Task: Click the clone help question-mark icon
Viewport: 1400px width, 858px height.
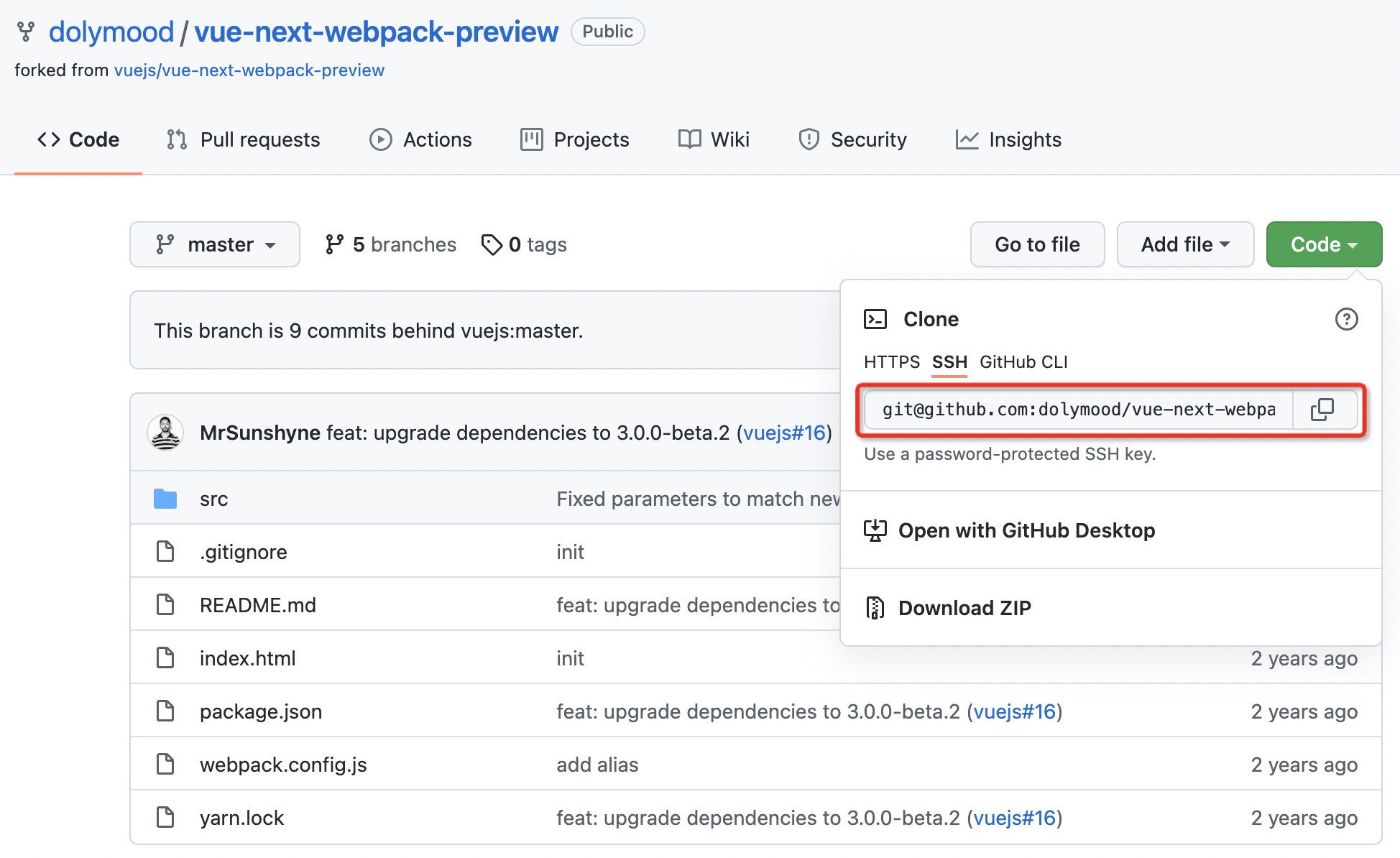Action: coord(1346,319)
